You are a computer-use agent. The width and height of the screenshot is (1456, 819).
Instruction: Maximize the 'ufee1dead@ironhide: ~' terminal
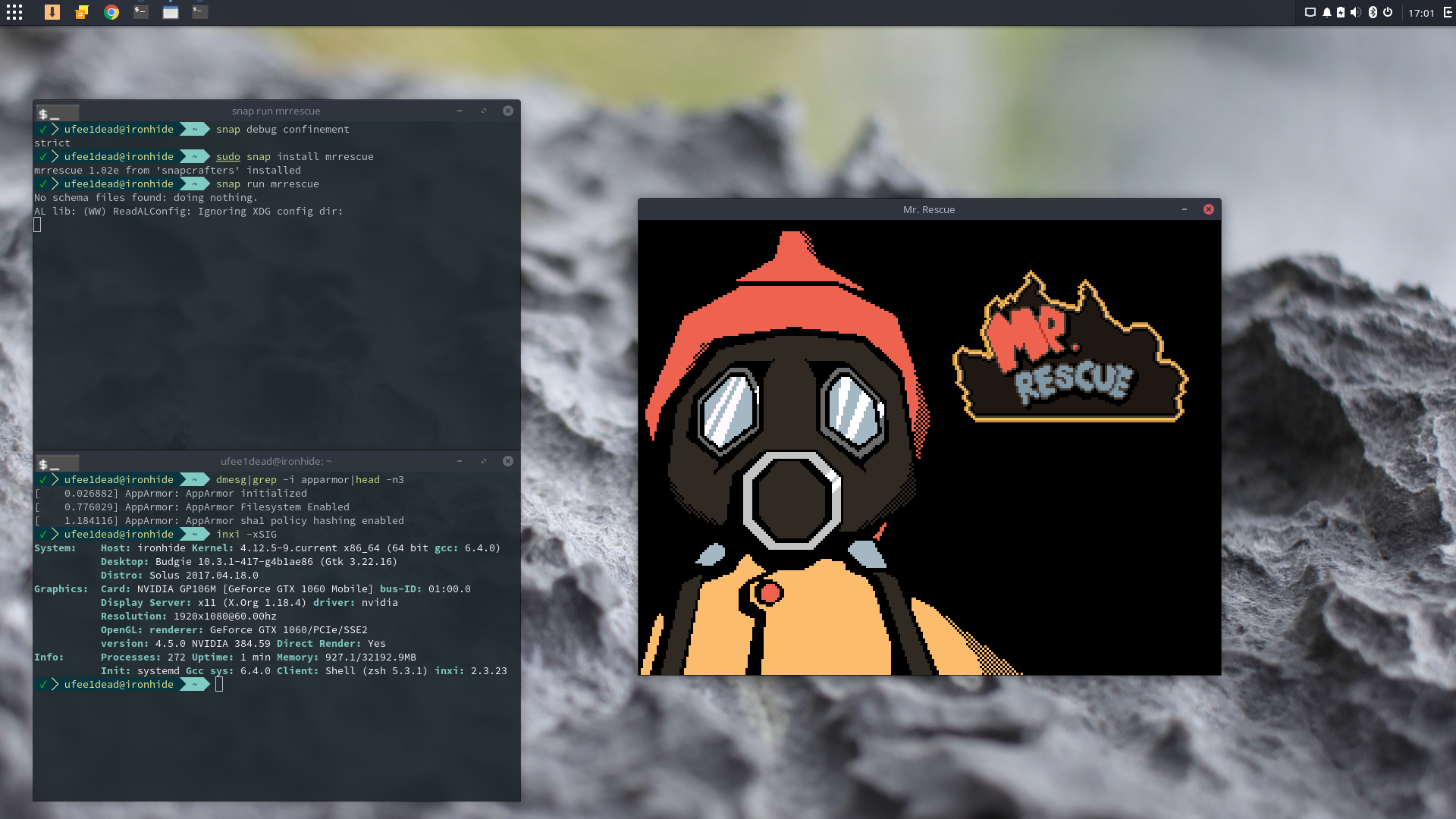click(x=484, y=461)
